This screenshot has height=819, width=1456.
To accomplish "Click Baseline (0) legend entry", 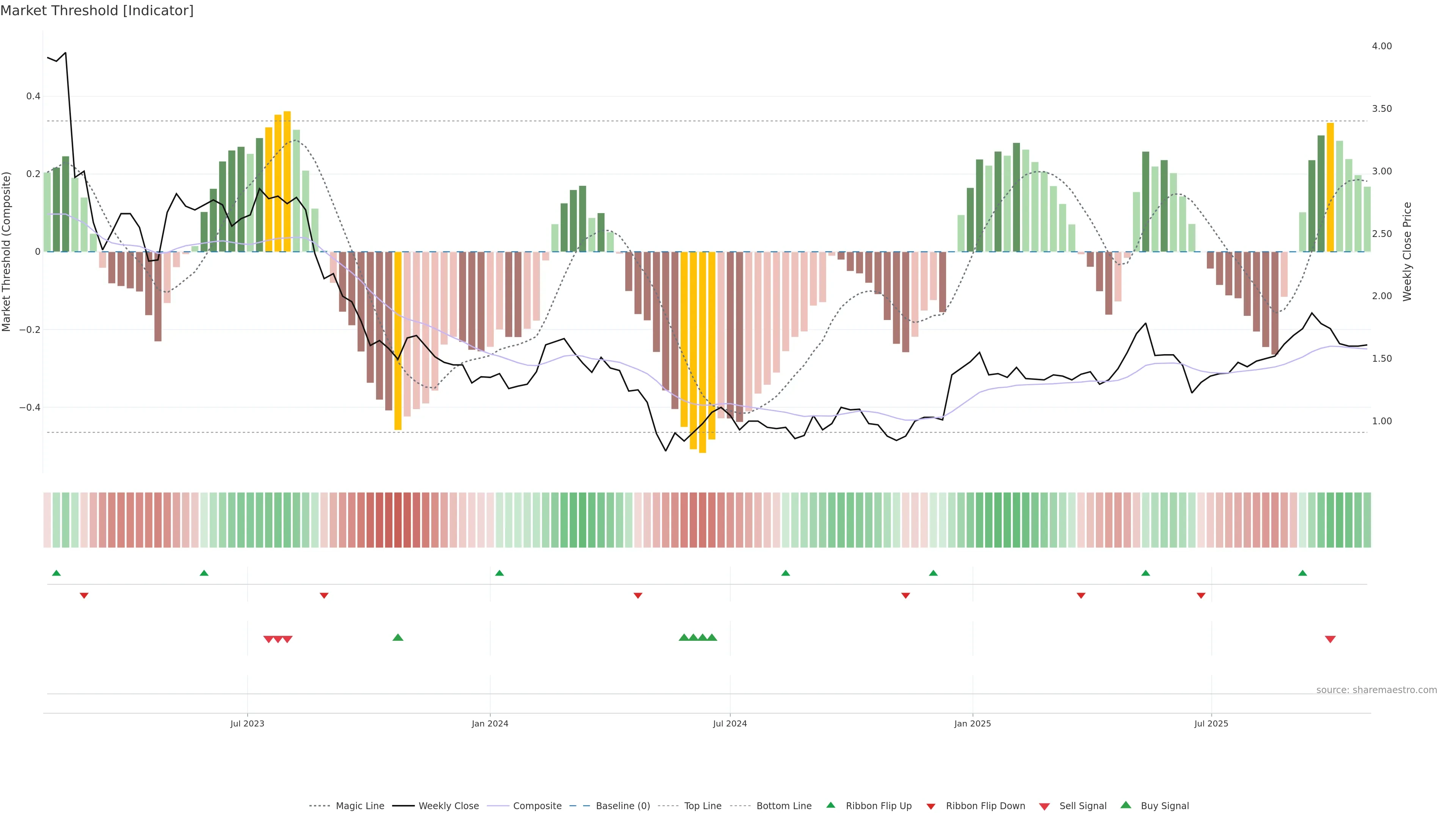I will coord(622,806).
